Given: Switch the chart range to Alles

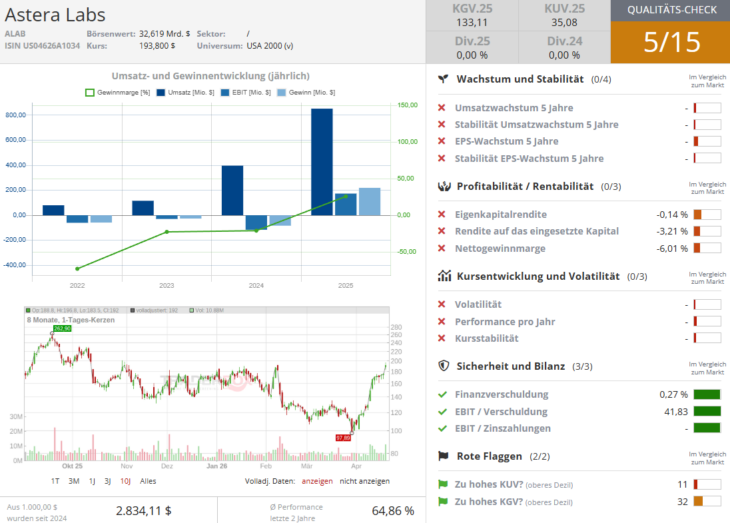Looking at the screenshot, I should [x=147, y=481].
